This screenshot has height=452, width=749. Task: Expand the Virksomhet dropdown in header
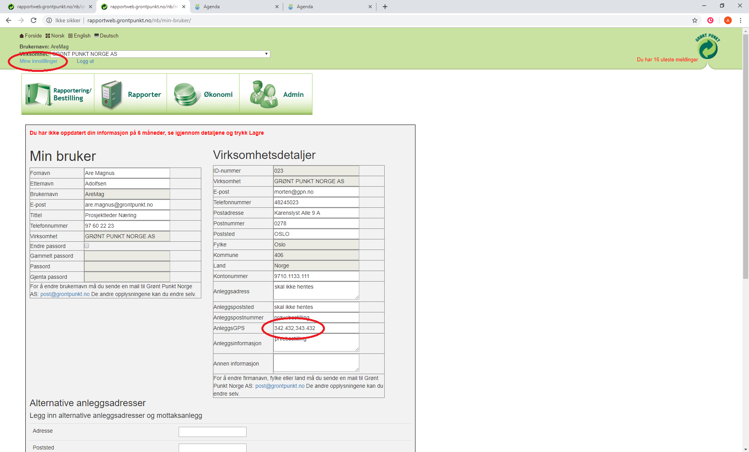click(x=160, y=54)
